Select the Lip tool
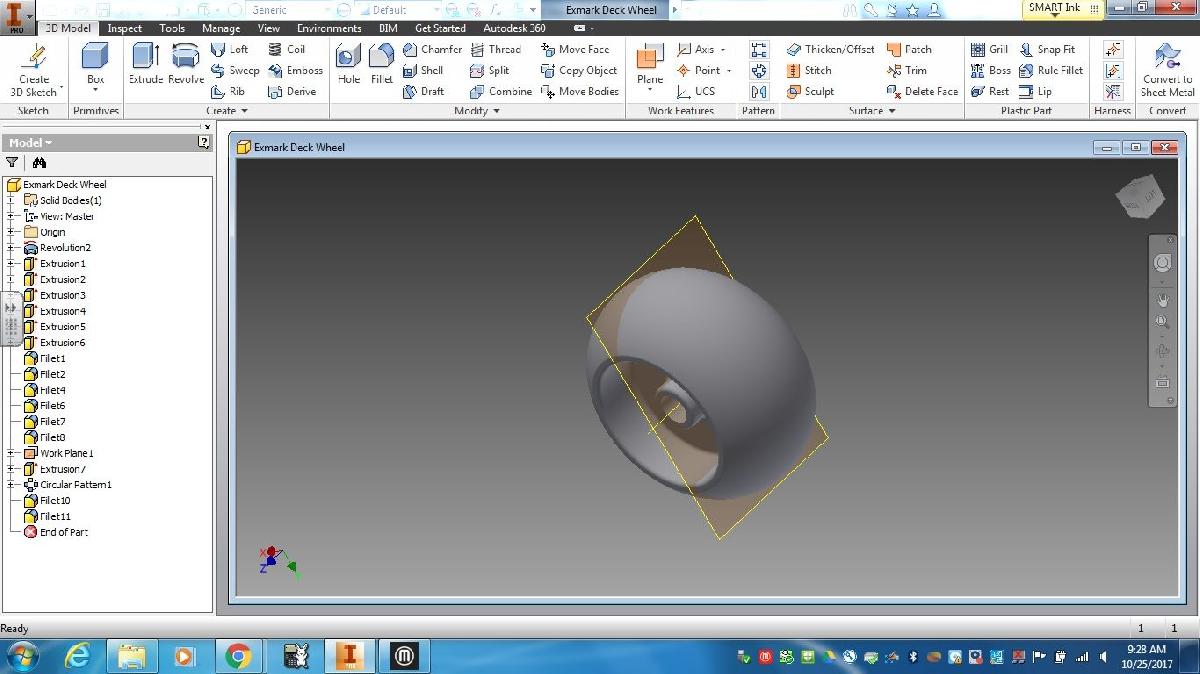Viewport: 1200px width, 674px height. click(x=1035, y=91)
